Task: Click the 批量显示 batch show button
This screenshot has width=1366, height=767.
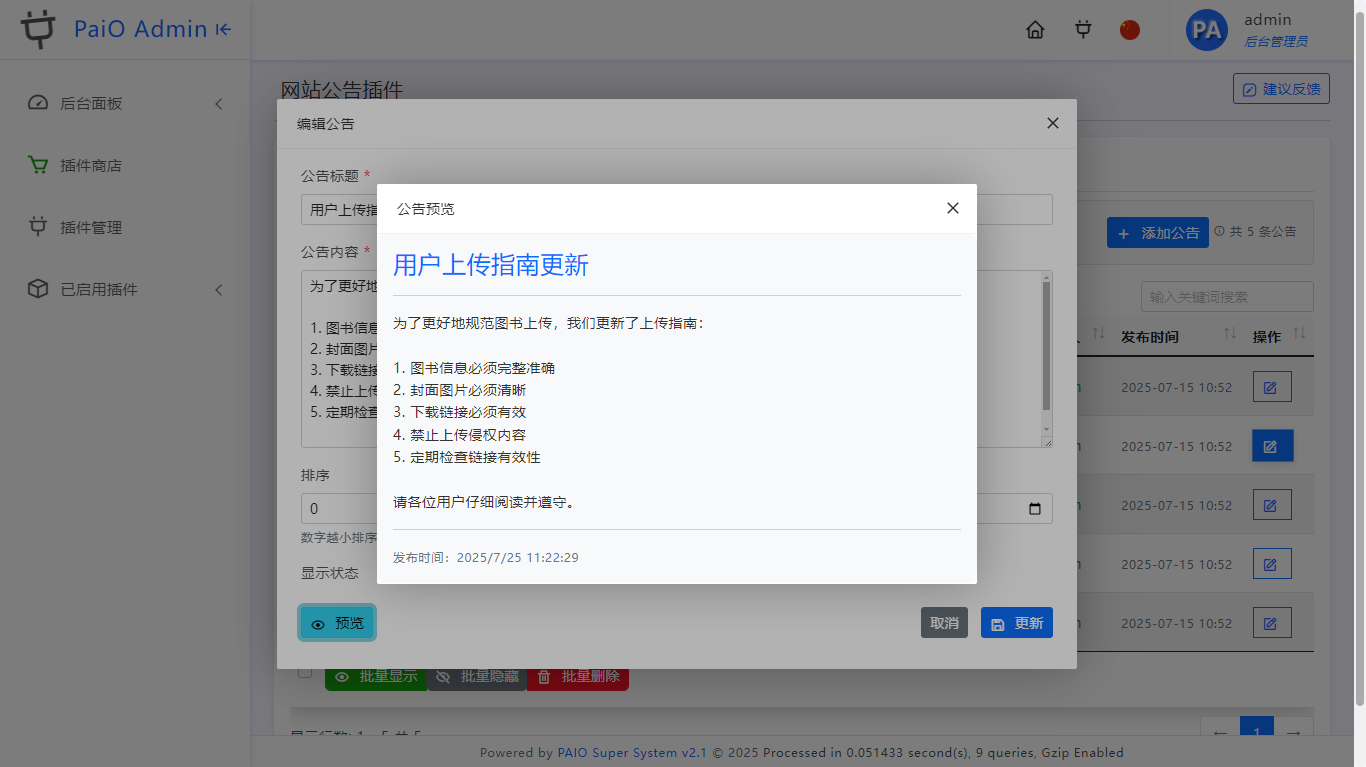Action: coord(376,677)
